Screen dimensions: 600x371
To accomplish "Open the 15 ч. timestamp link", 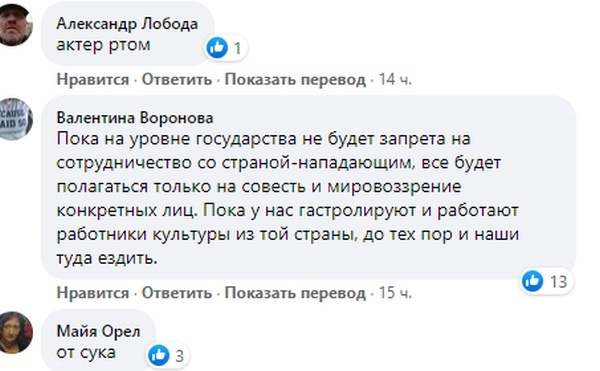I will coord(395,293).
